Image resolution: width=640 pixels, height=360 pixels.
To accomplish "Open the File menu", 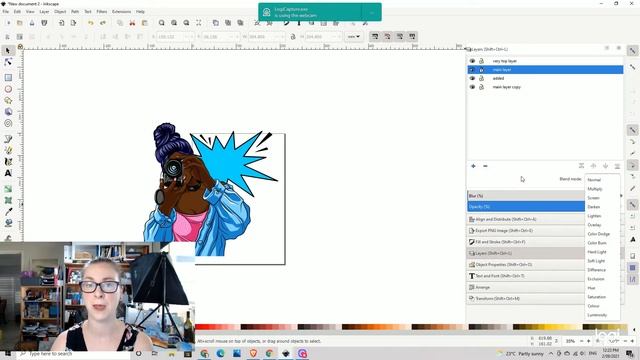I will 6,12.
